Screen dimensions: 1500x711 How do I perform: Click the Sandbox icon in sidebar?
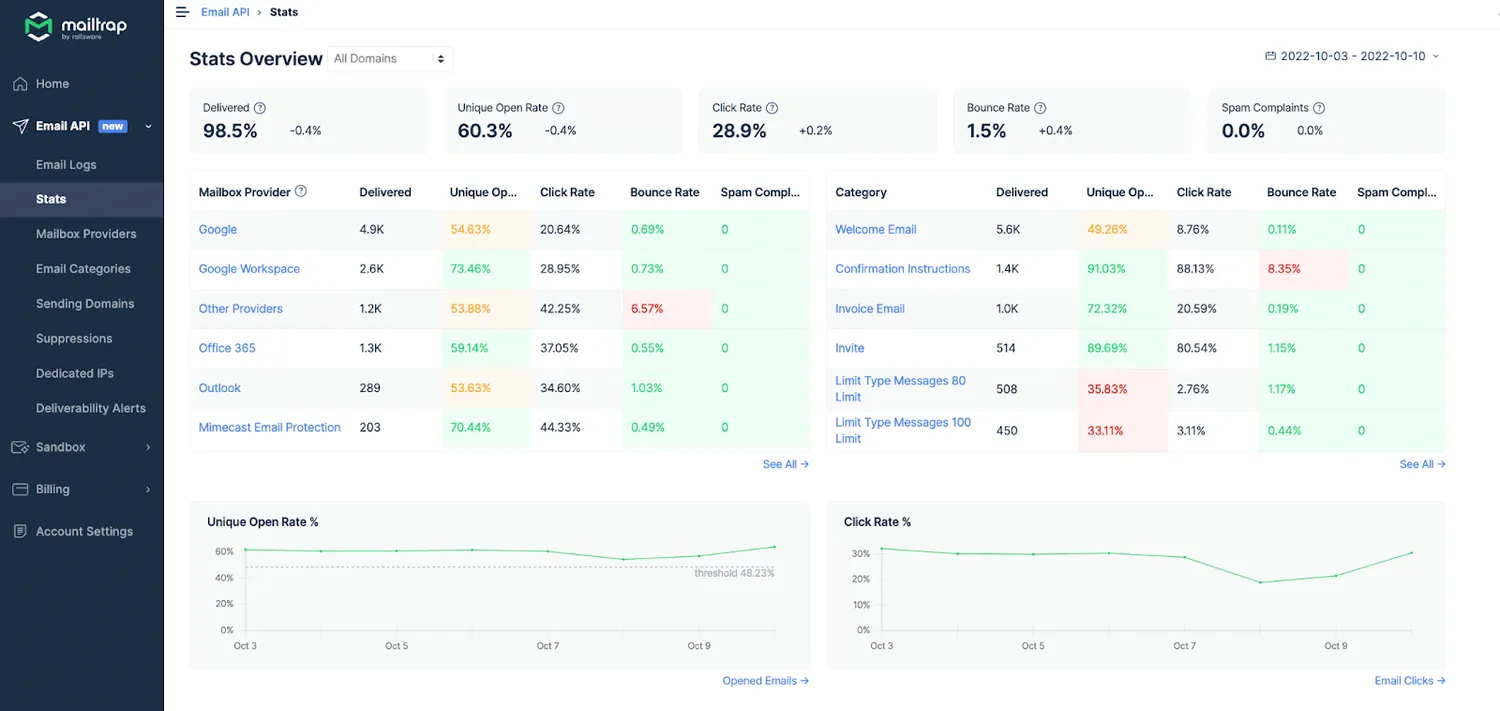coord(20,447)
